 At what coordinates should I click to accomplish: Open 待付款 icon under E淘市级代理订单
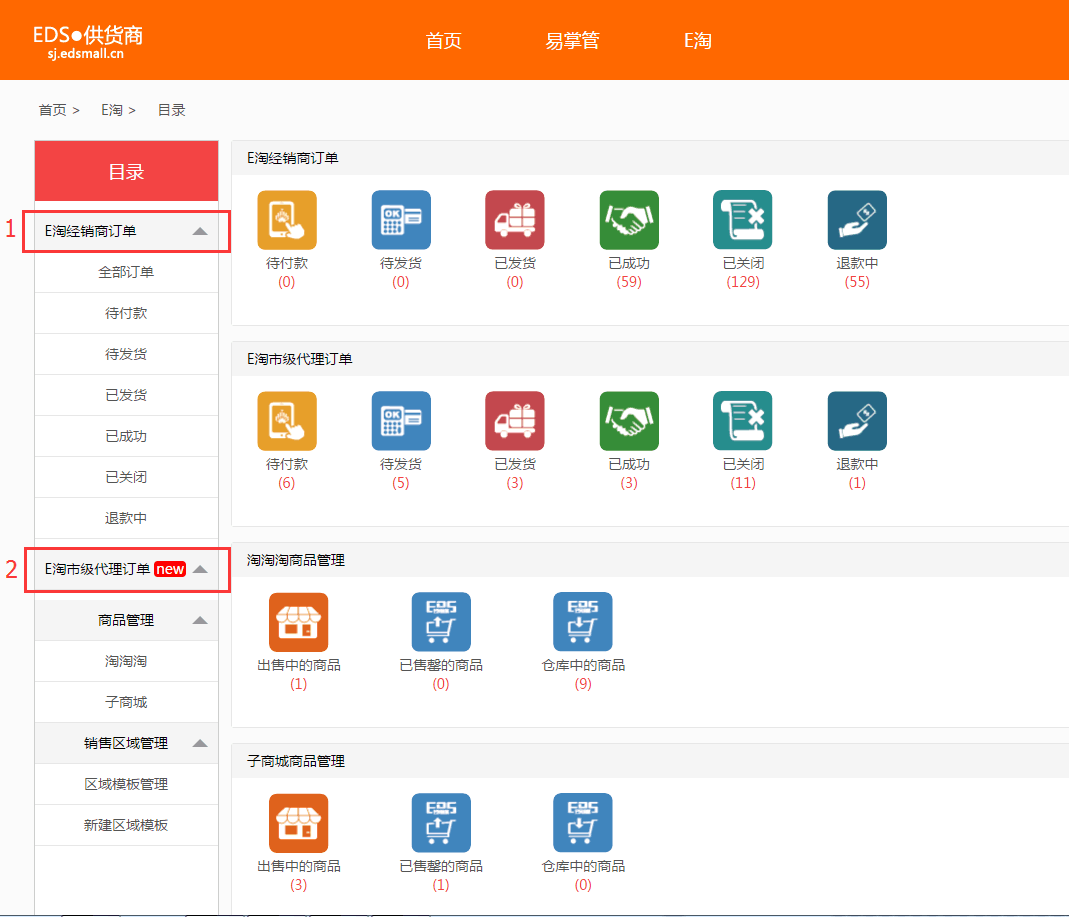click(287, 421)
